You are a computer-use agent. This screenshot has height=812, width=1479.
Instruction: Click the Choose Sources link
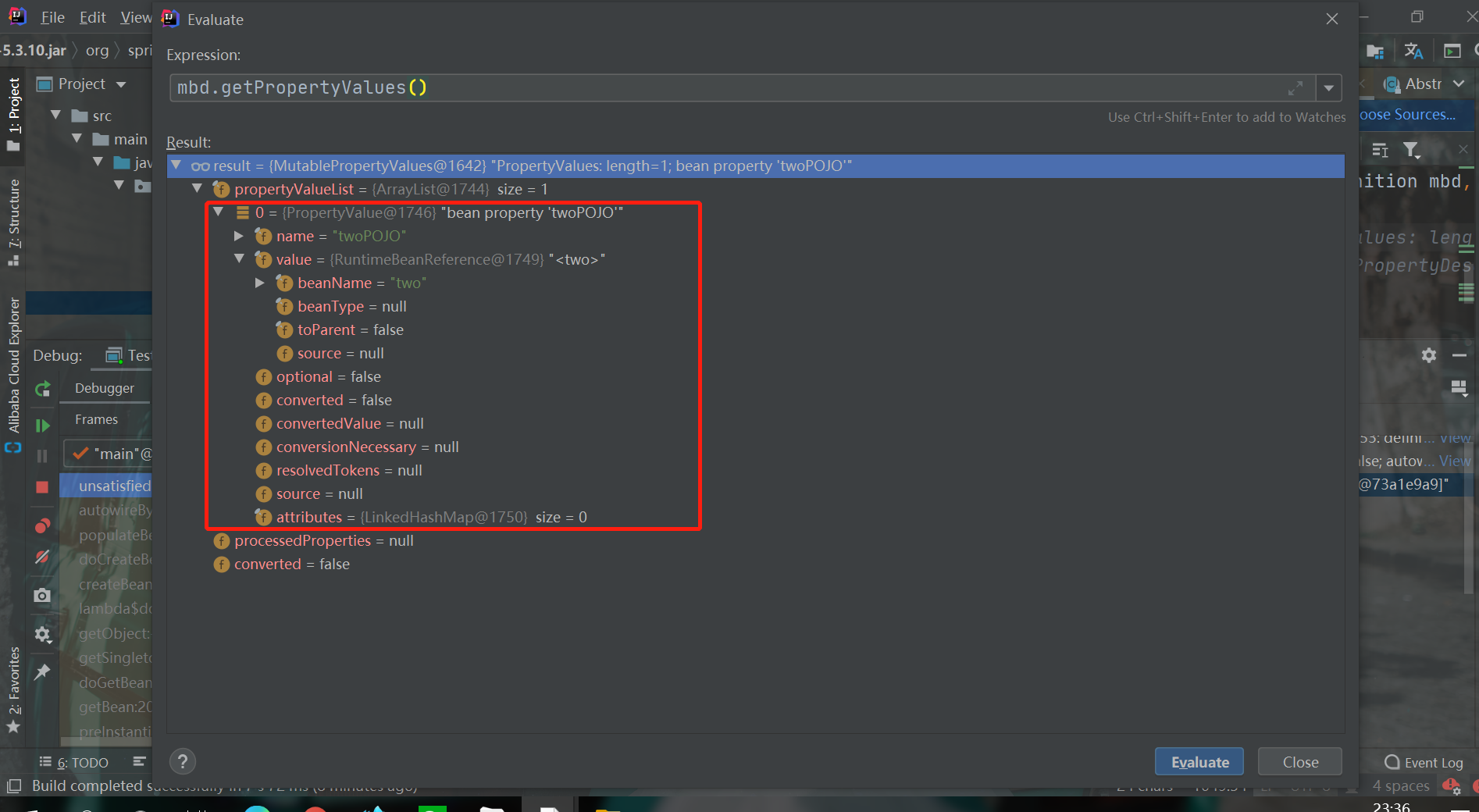coord(1407,115)
